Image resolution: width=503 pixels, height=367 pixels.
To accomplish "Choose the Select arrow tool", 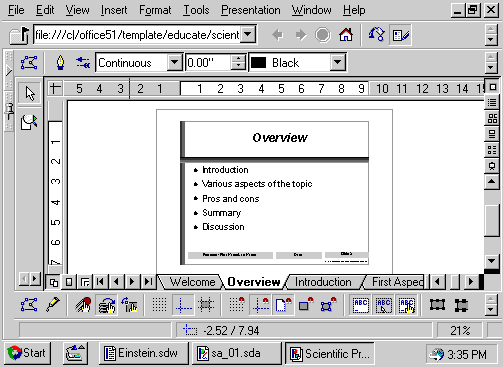I will point(30,93).
